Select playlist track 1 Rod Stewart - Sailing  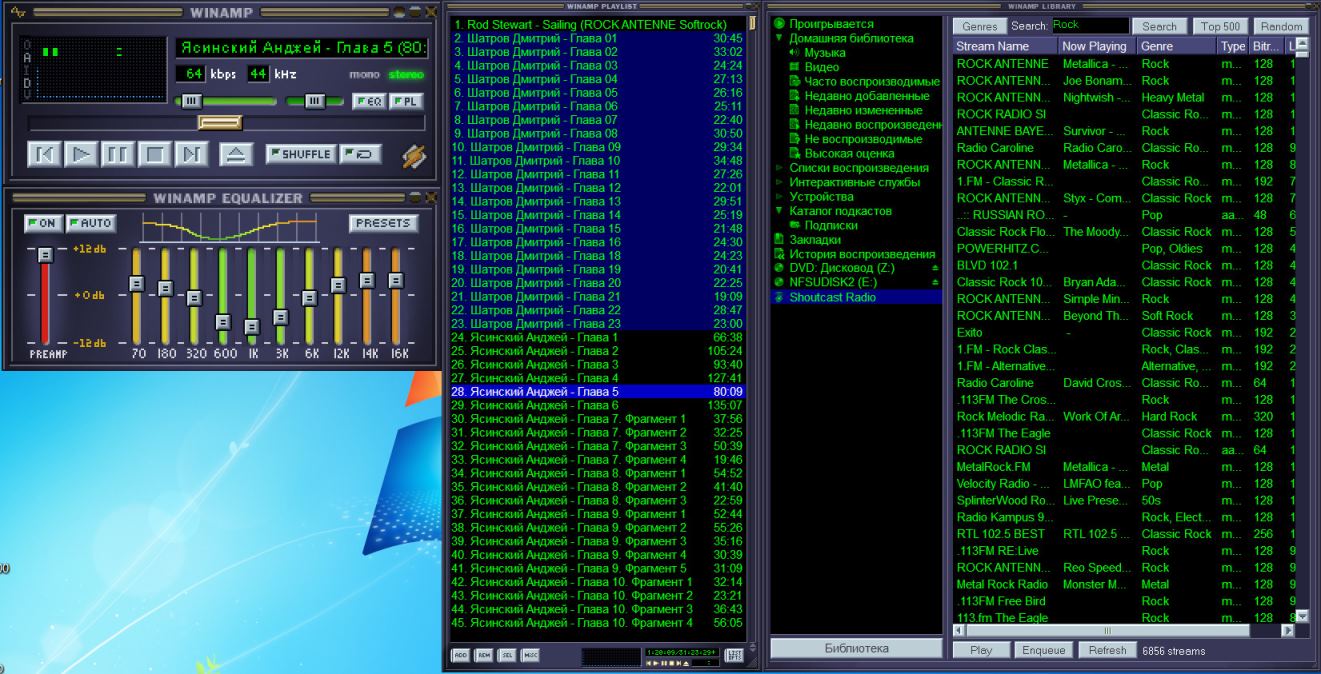pos(598,23)
